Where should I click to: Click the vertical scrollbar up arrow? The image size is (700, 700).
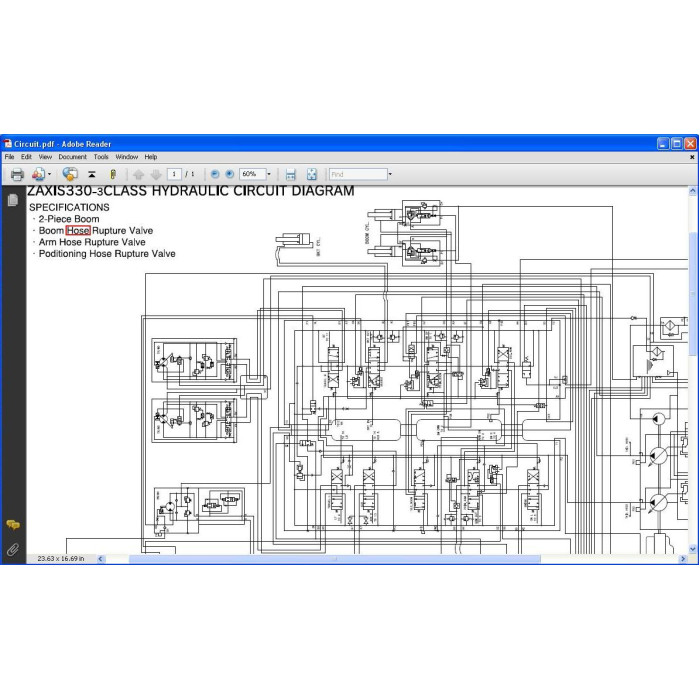tap(693, 191)
